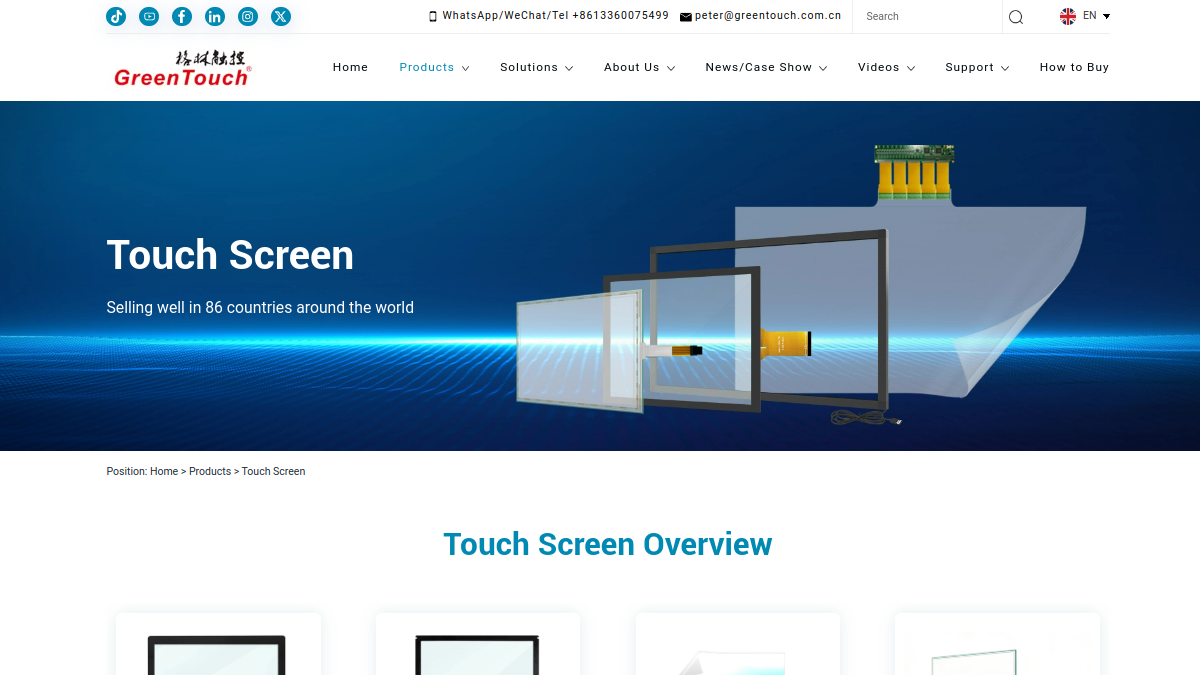Go to the Home menu item
The height and width of the screenshot is (675, 1200).
click(350, 67)
